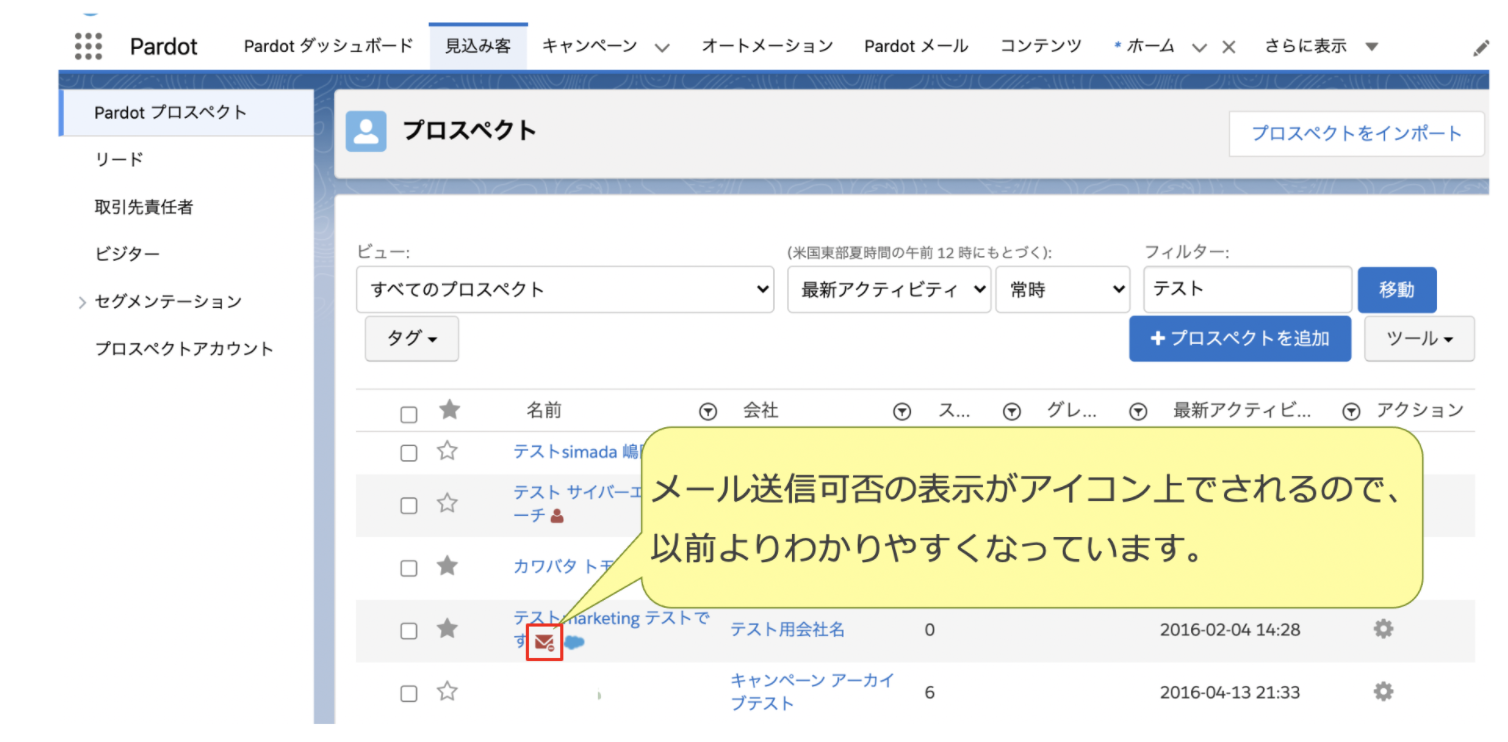Viewport: 1508px width, 742px height.
Task: Switch to Pardot ダッシュボード tab
Action: (x=328, y=46)
